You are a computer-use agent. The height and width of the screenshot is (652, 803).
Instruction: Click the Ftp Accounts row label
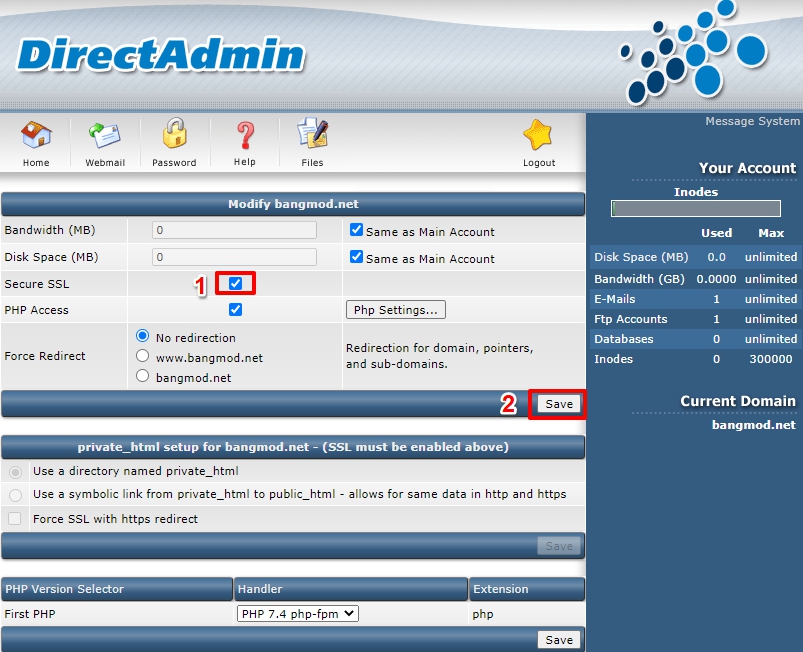(x=630, y=319)
